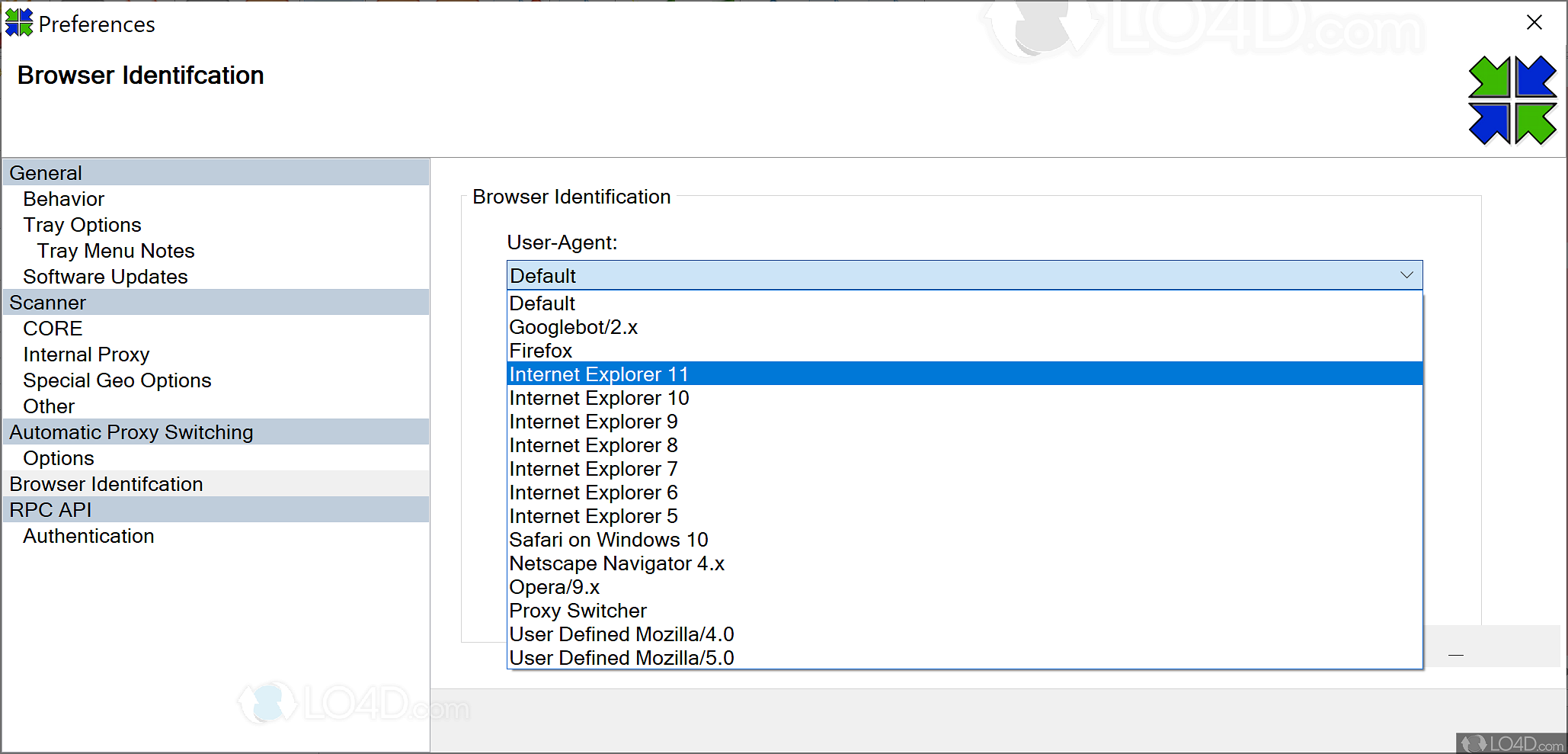Switch to Automatic Proxy Switching section
This screenshot has width=1568, height=754.
click(x=130, y=432)
